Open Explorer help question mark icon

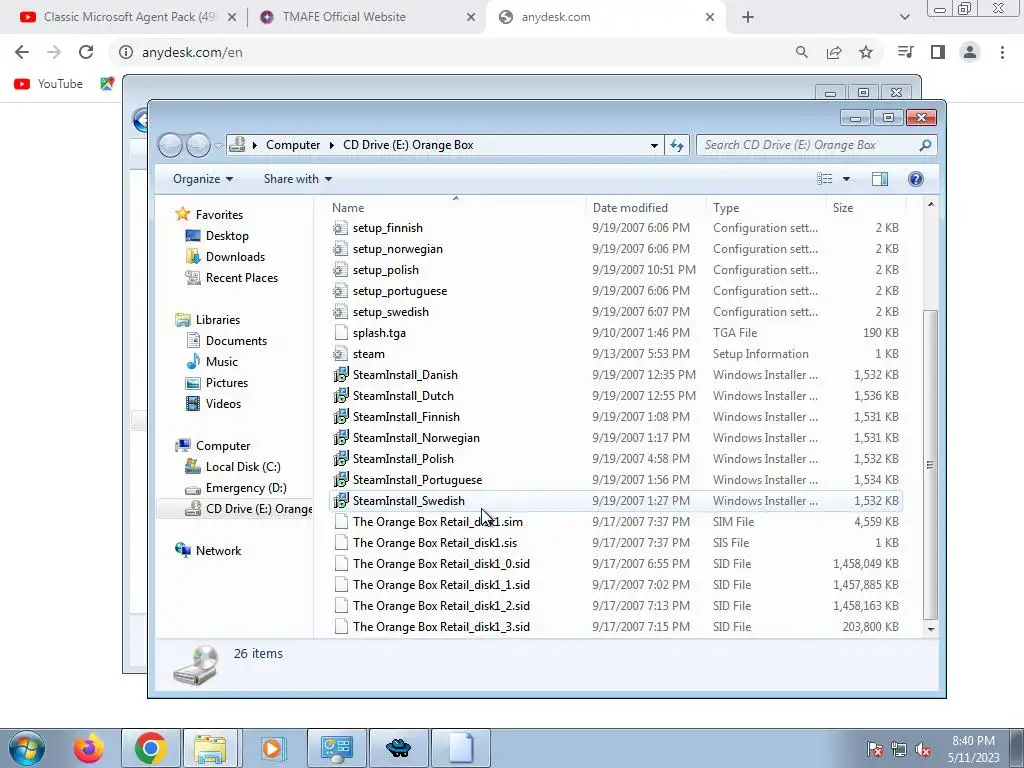point(916,179)
